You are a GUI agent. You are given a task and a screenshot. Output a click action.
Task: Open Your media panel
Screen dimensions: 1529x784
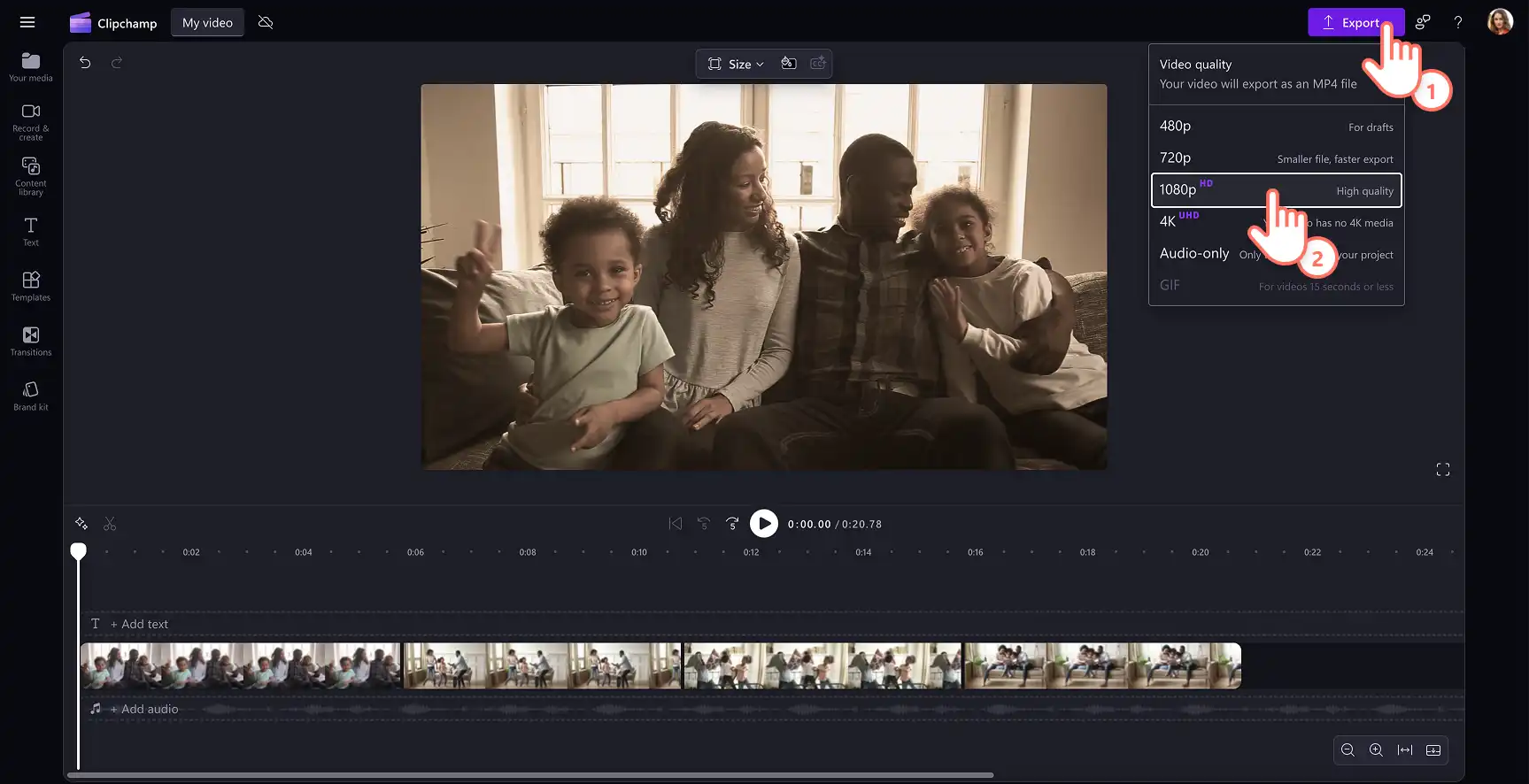(x=31, y=67)
